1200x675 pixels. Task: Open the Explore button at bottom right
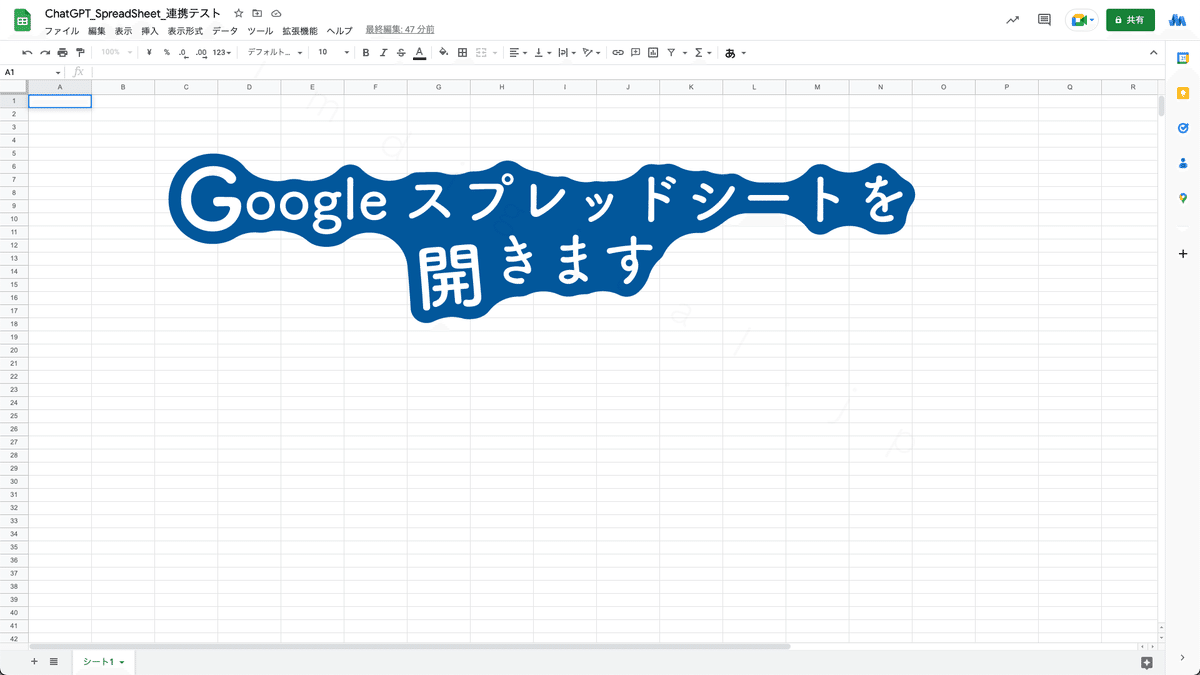point(1146,662)
